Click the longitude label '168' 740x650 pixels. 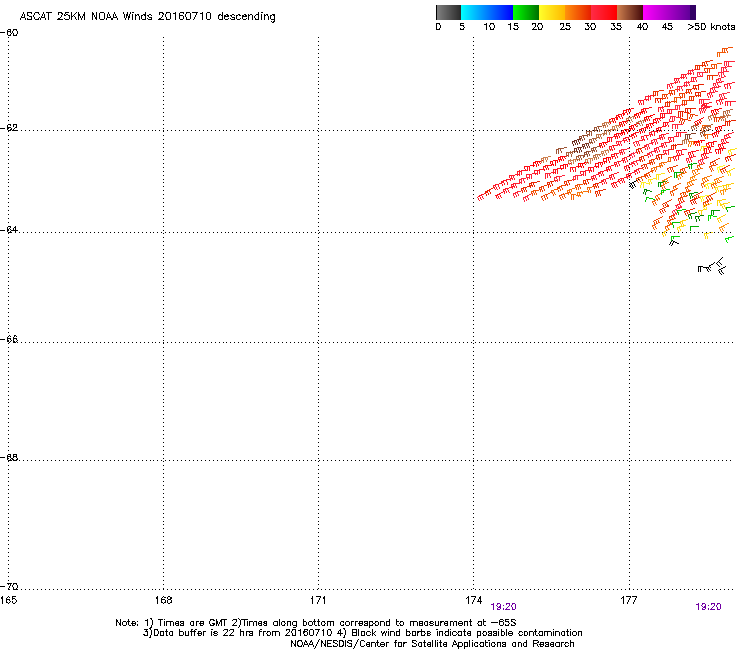point(163,600)
